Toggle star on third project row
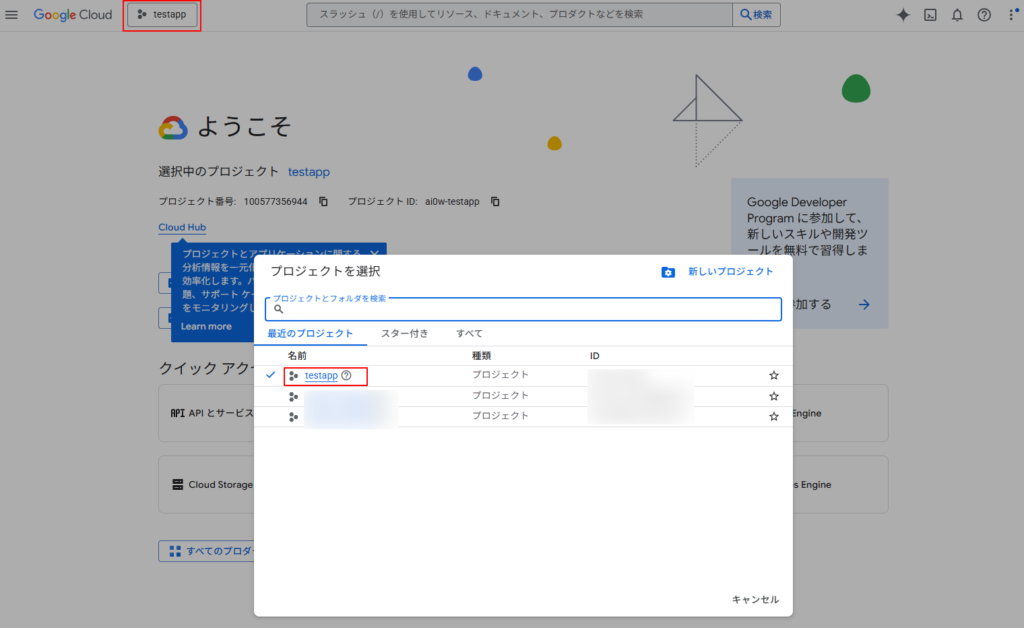Screen dimensions: 1024x628 click(x=773, y=416)
